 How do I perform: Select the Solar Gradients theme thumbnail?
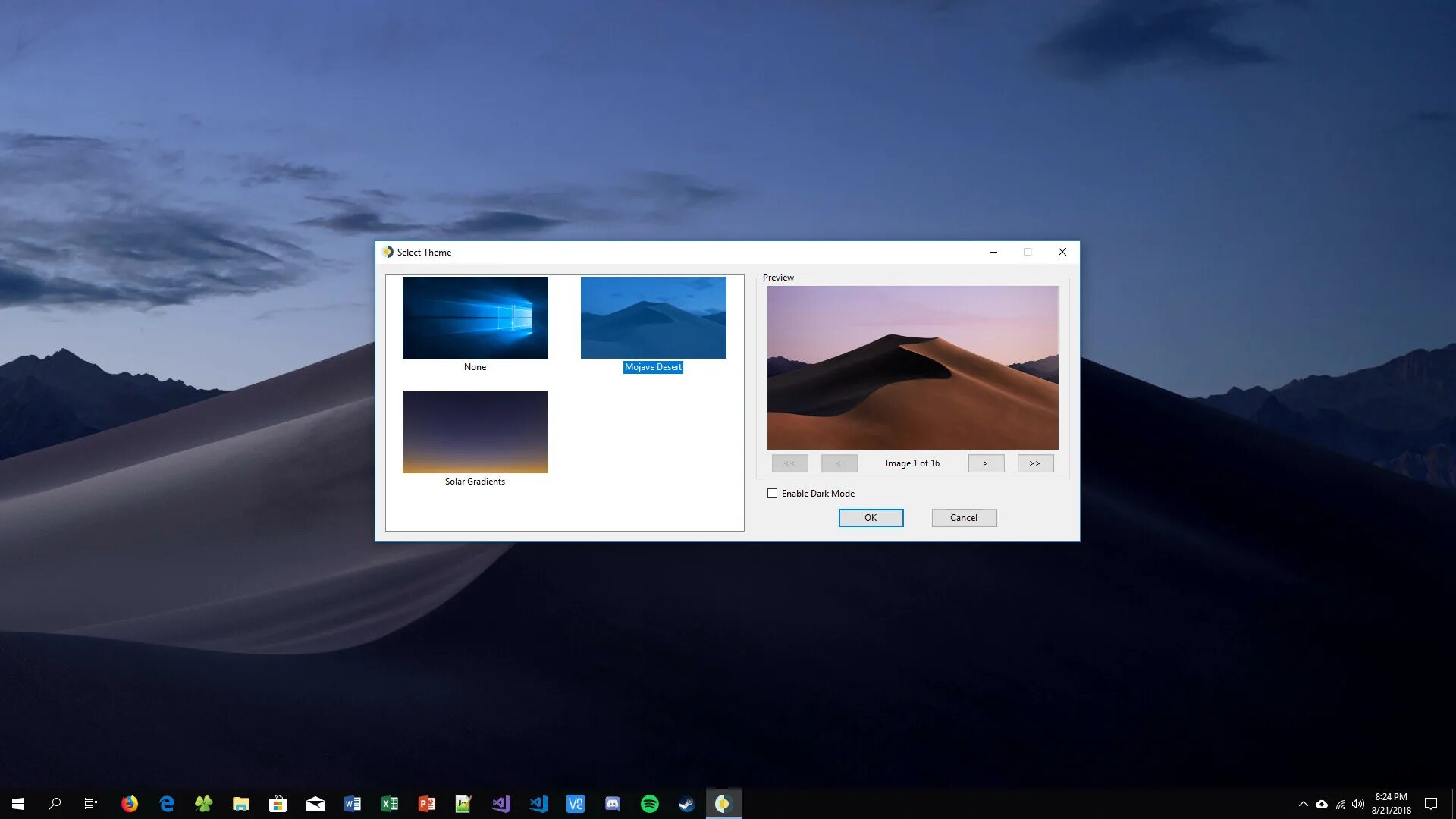(475, 432)
